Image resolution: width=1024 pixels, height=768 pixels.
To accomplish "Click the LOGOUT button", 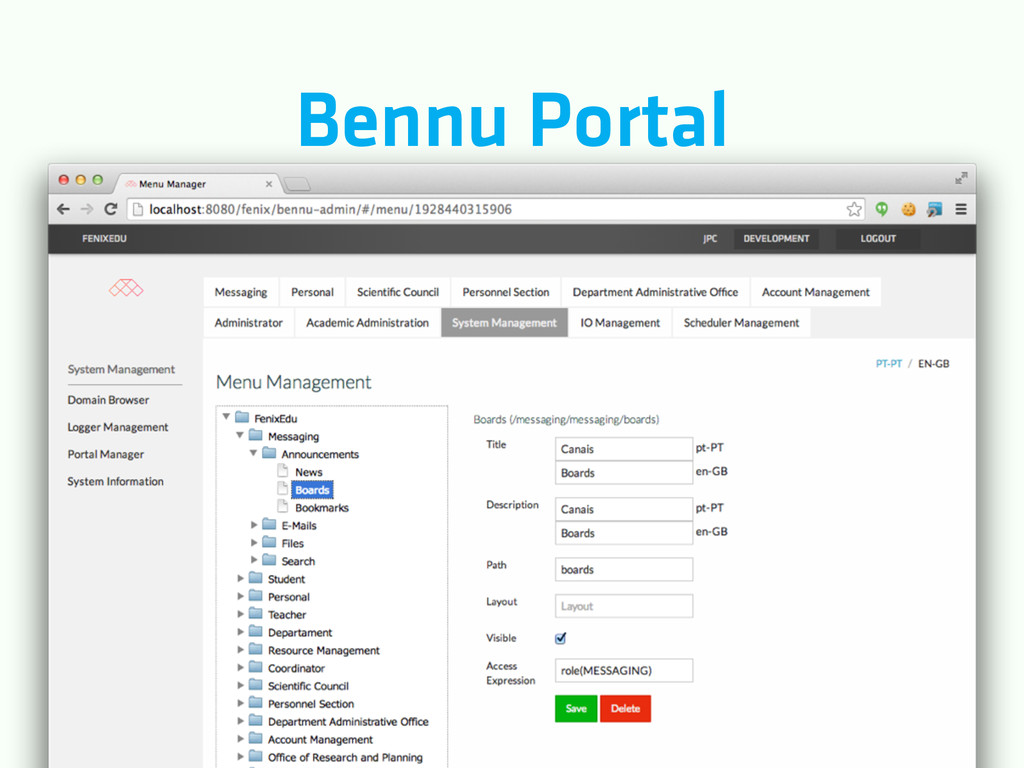I will click(x=878, y=238).
